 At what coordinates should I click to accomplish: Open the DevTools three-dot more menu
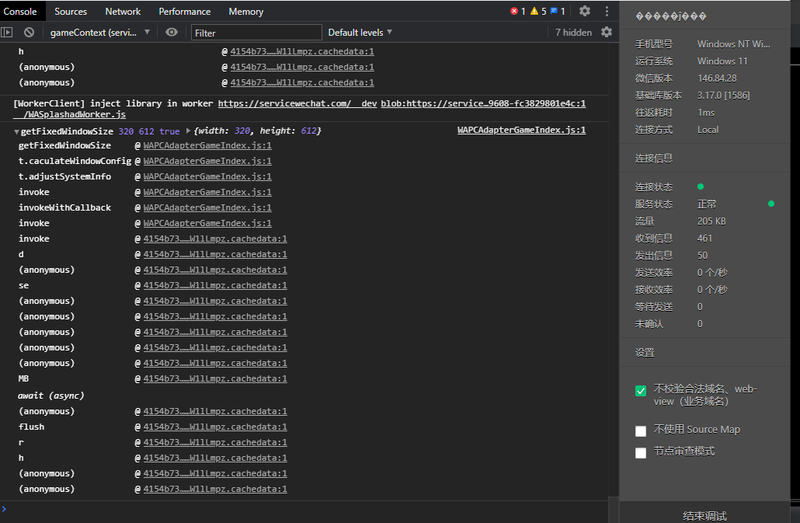(607, 11)
